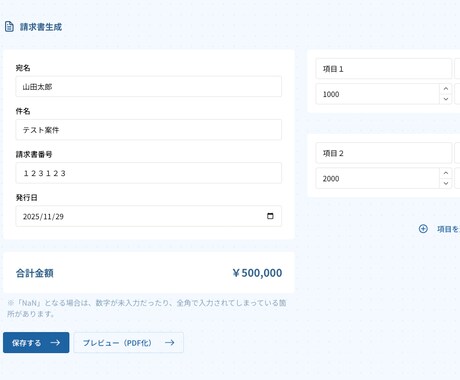Click the NaN warning note text

coord(147,308)
